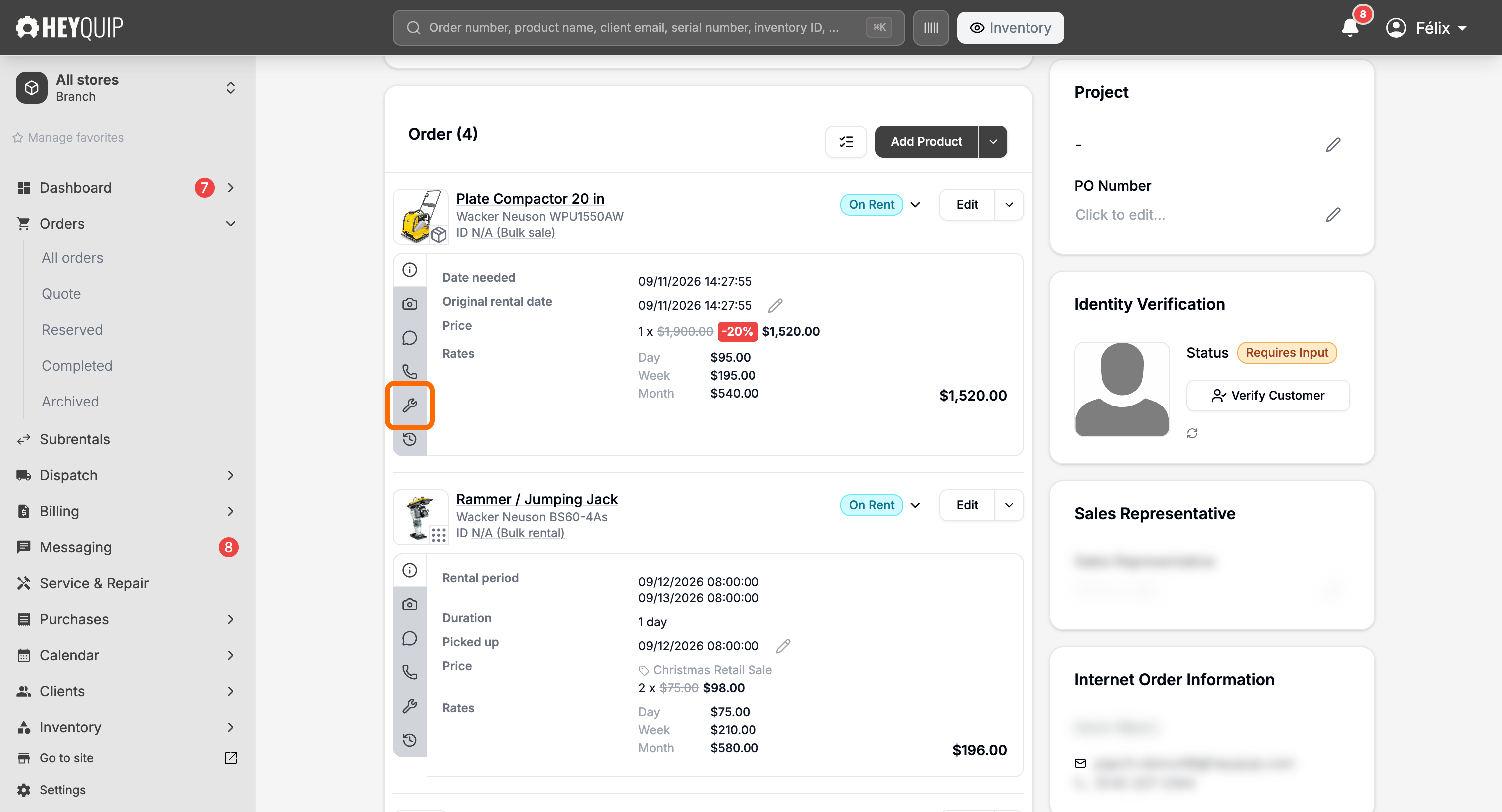Screen dimensions: 1502x812
Task: Open the Félix user menu
Action: 1426,28
